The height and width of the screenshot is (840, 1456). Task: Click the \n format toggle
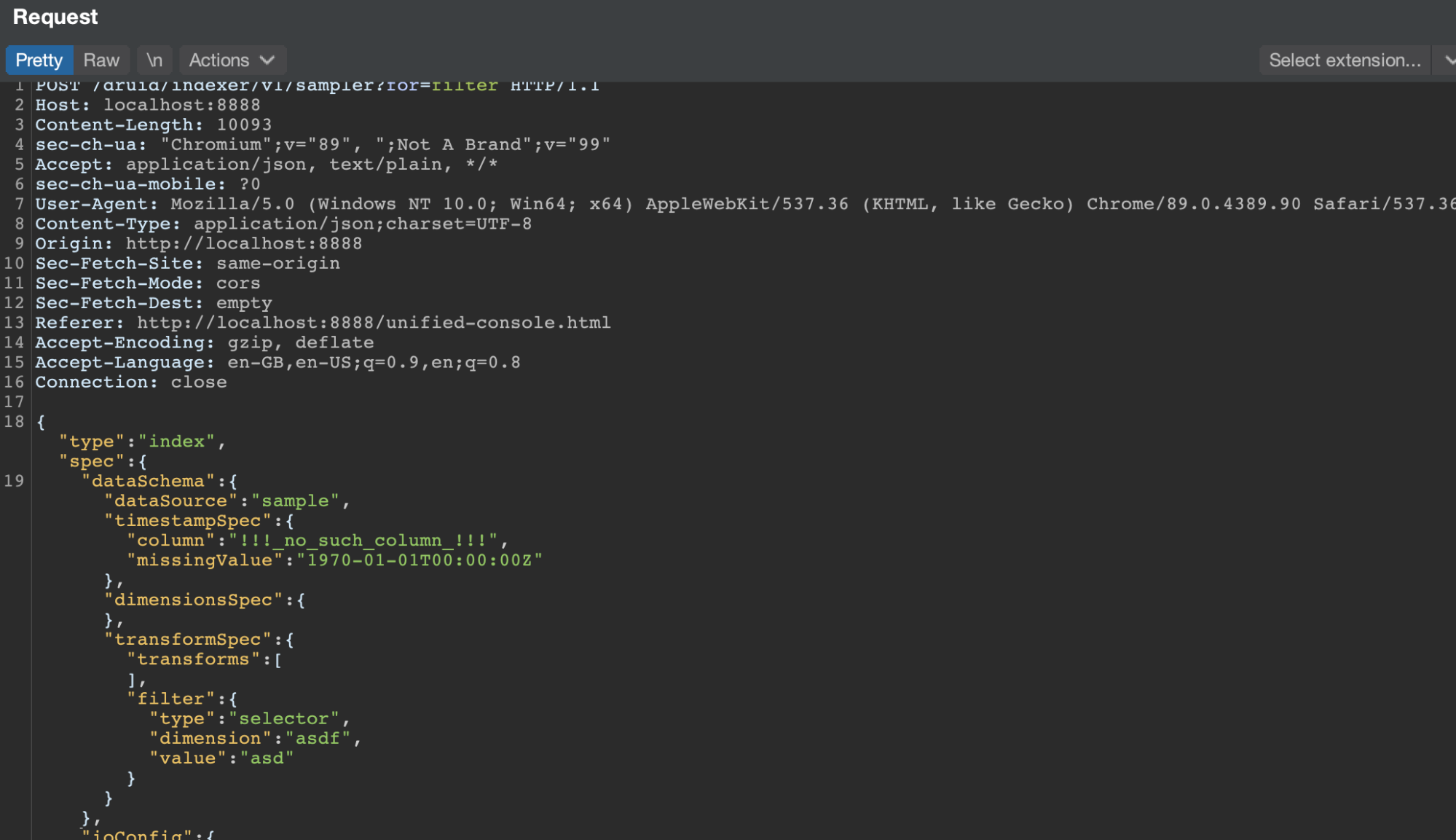[155, 59]
